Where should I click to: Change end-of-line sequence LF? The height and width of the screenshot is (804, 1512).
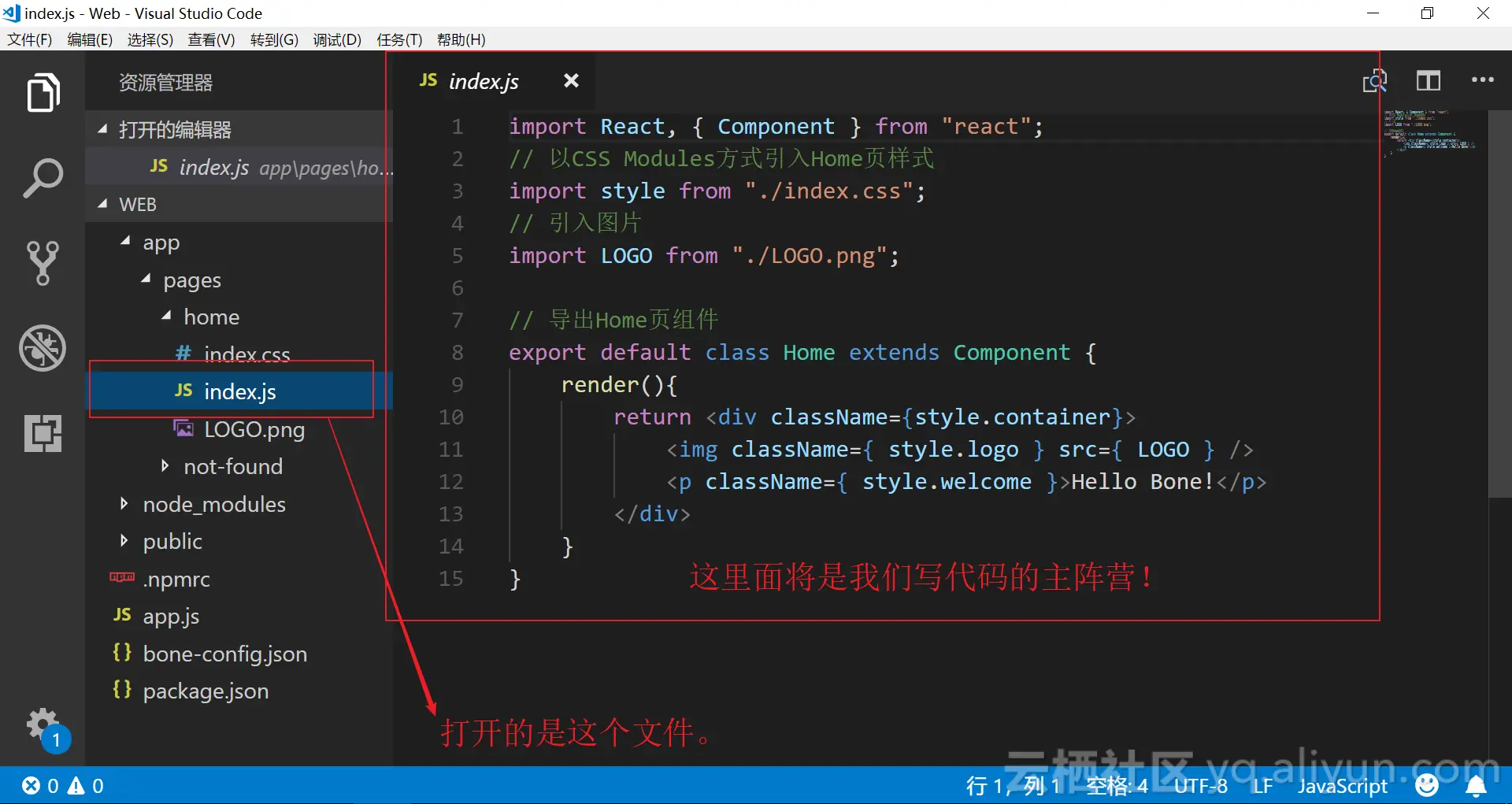pos(1262,785)
